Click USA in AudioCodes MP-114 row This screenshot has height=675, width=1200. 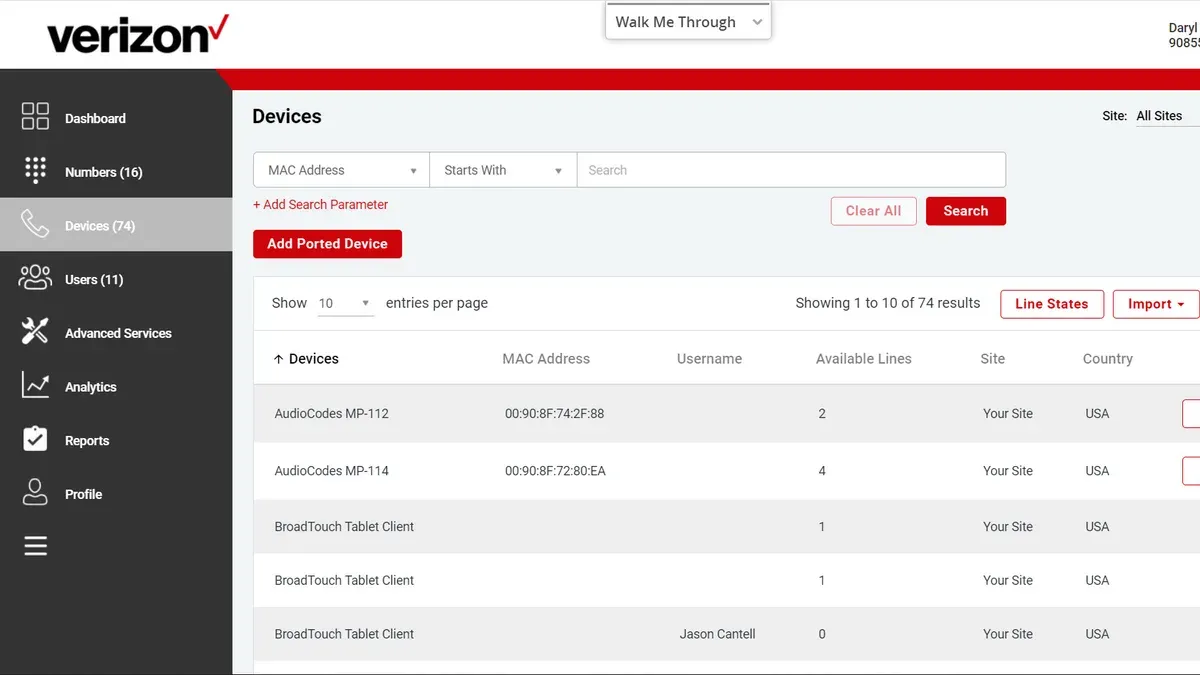(1097, 471)
